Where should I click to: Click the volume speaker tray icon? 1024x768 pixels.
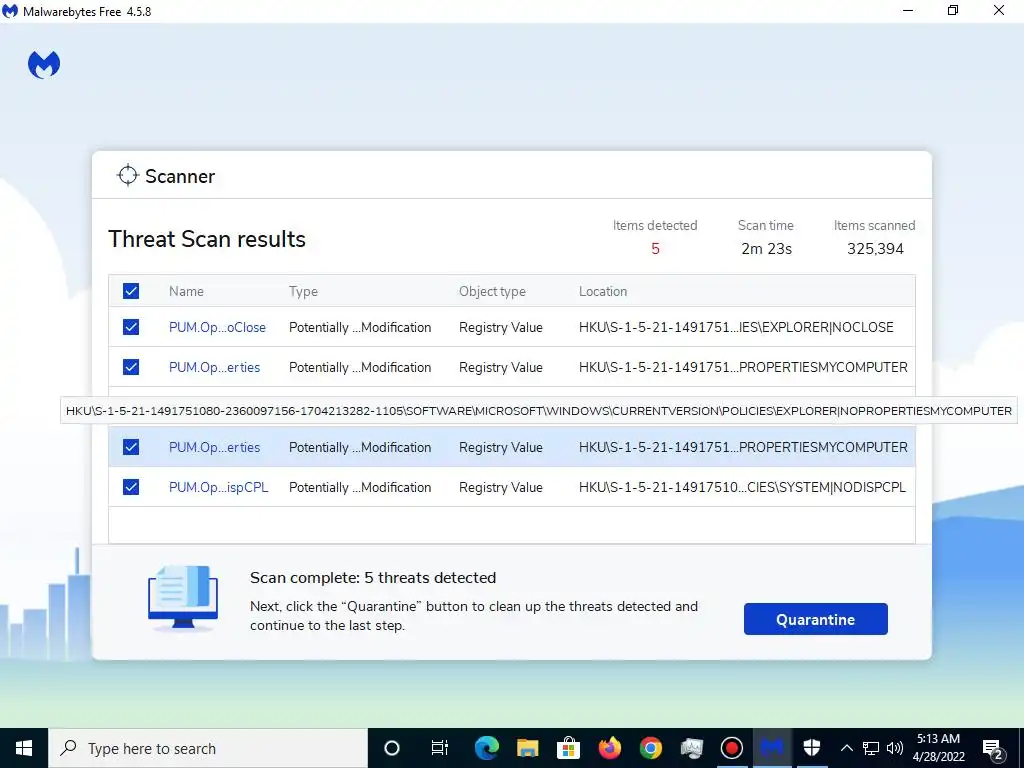coord(895,748)
